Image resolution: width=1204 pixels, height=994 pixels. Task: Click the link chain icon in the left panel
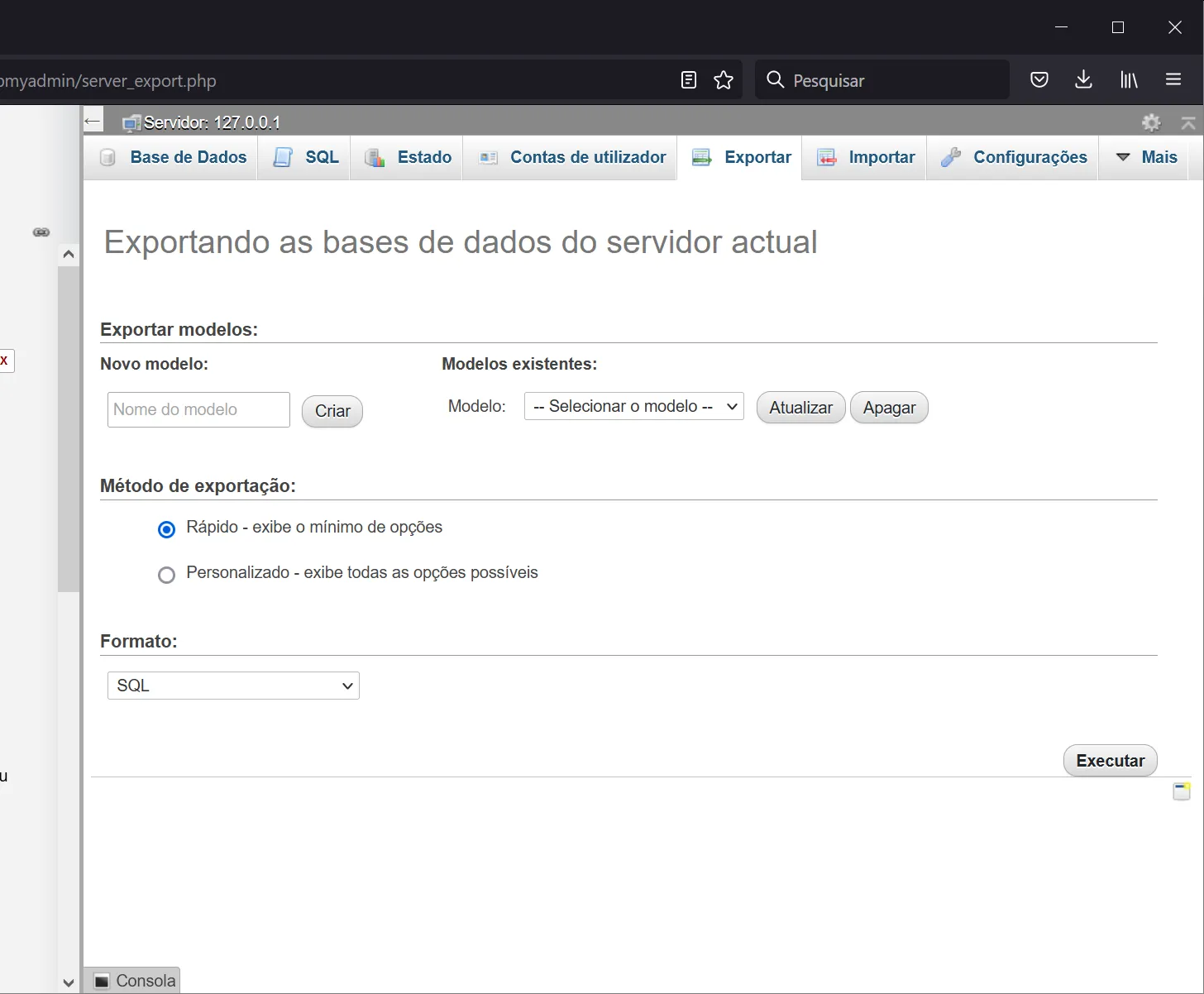pos(41,232)
